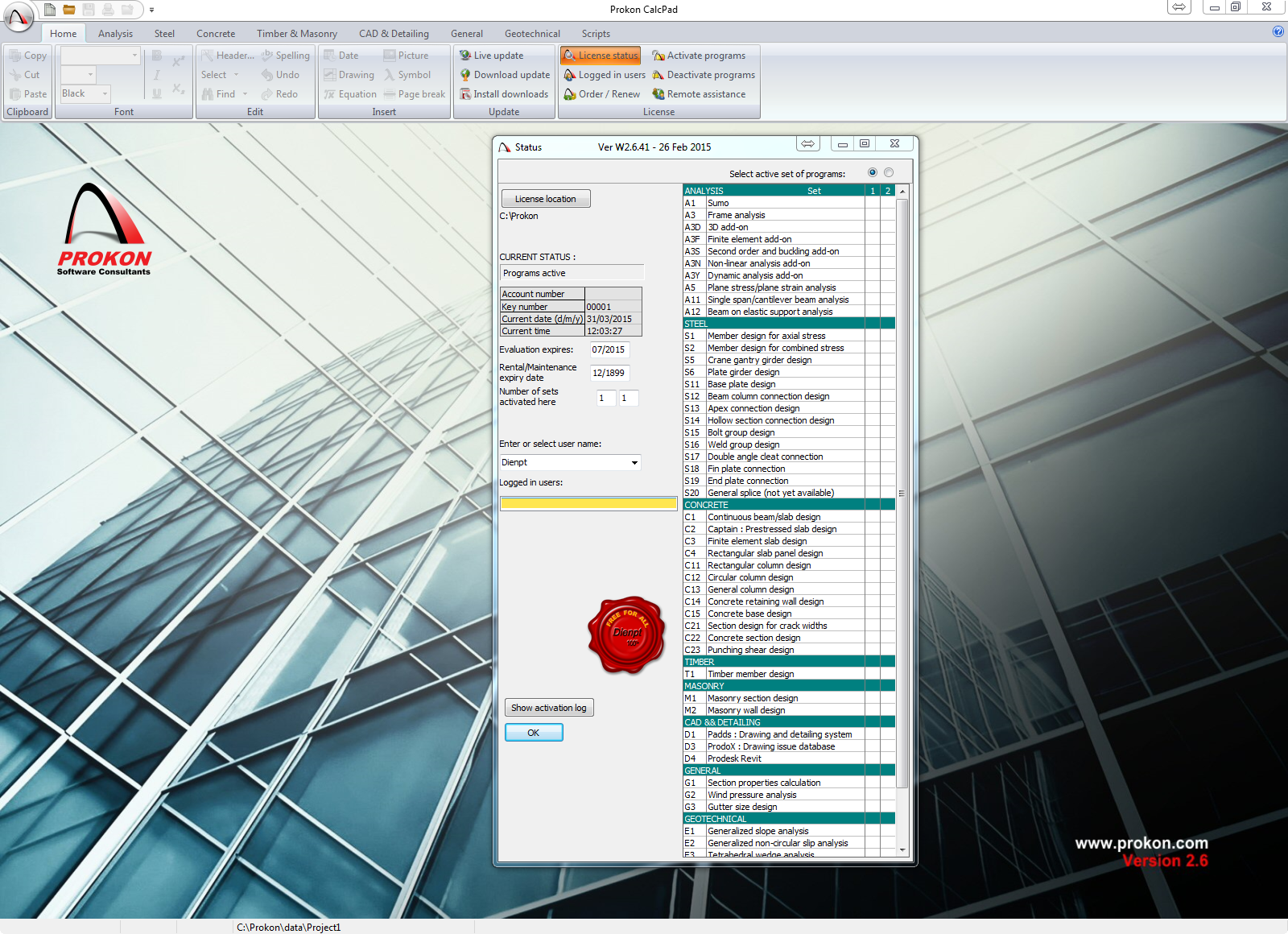Click the License location button
The width and height of the screenshot is (1288, 934).
click(x=546, y=199)
